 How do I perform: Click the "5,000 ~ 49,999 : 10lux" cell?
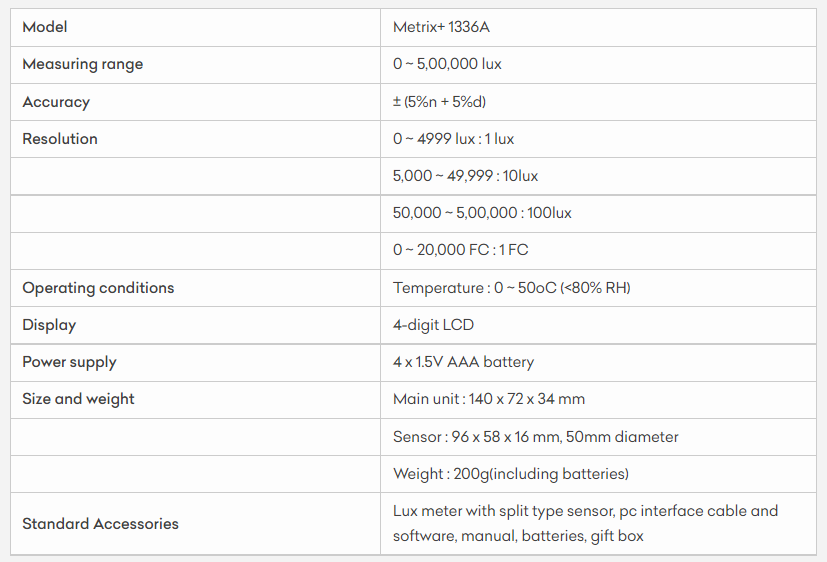pyautogui.click(x=465, y=176)
